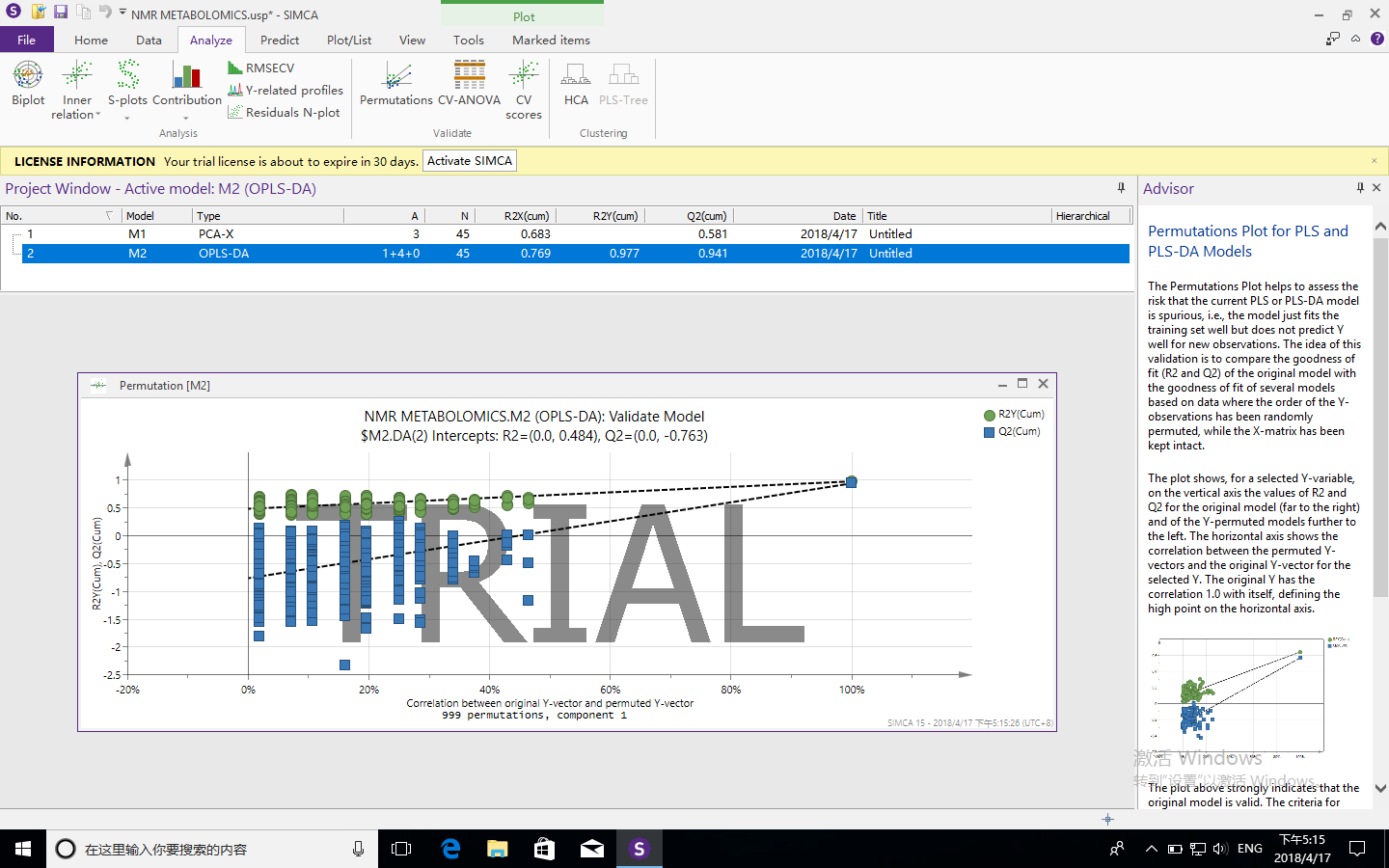Click the plot title 'NMR METABOLOMICS.M2 (OPLS-DA): Validate Model'
This screenshot has height=868, width=1389.
(533, 417)
